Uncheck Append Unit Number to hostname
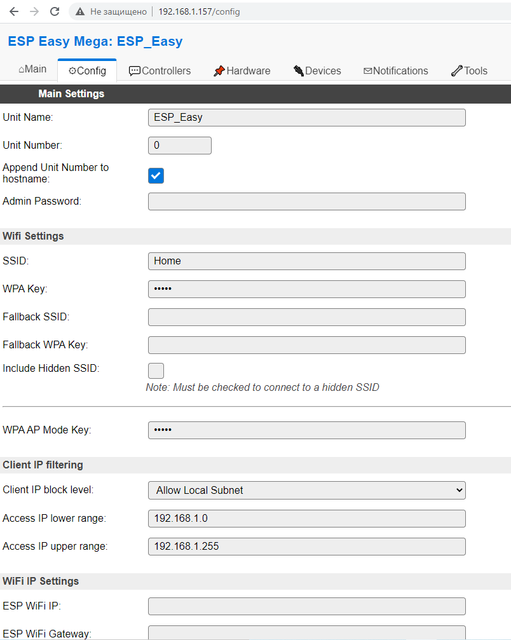The width and height of the screenshot is (511, 640). point(156,176)
